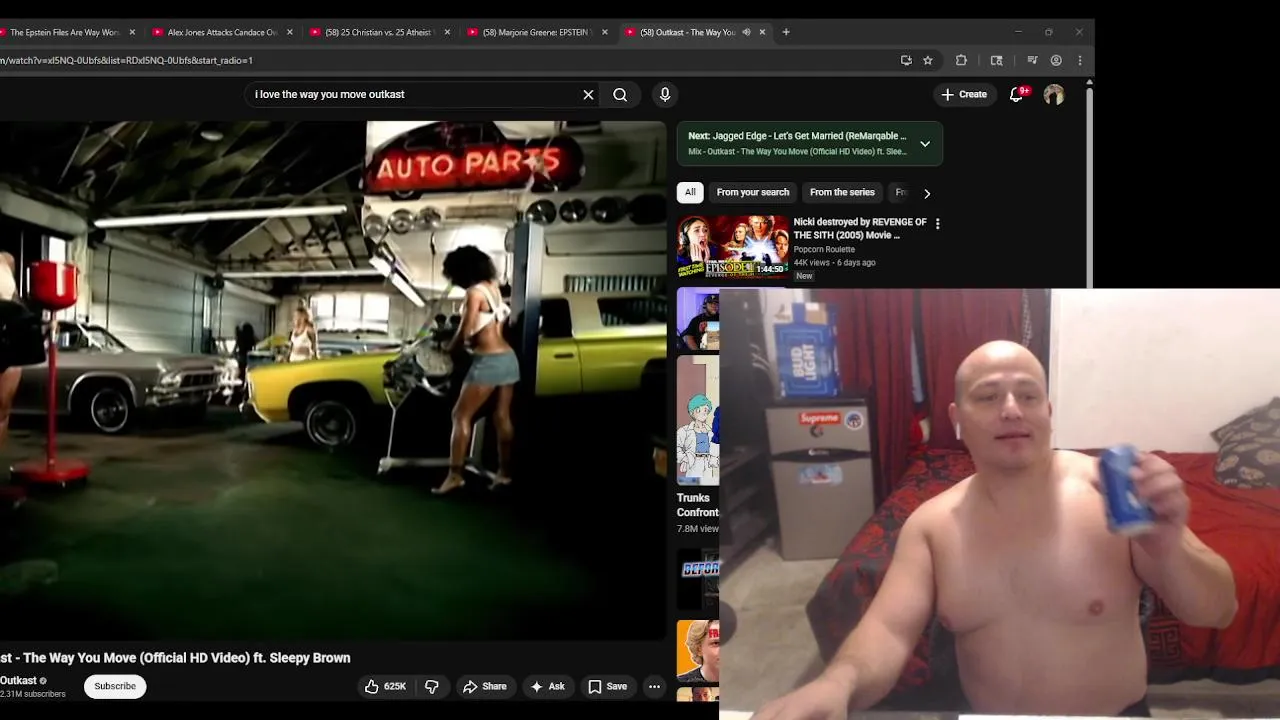Clear the YouTube search box text

tap(588, 95)
